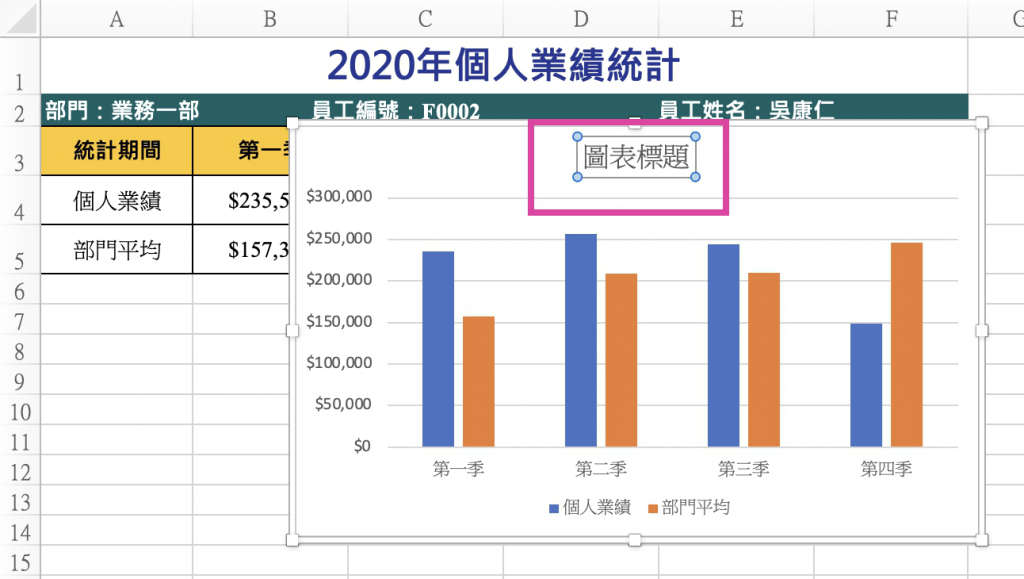Select the 統計期間 header cell
Screen dimensions: 1024x579
[117, 150]
